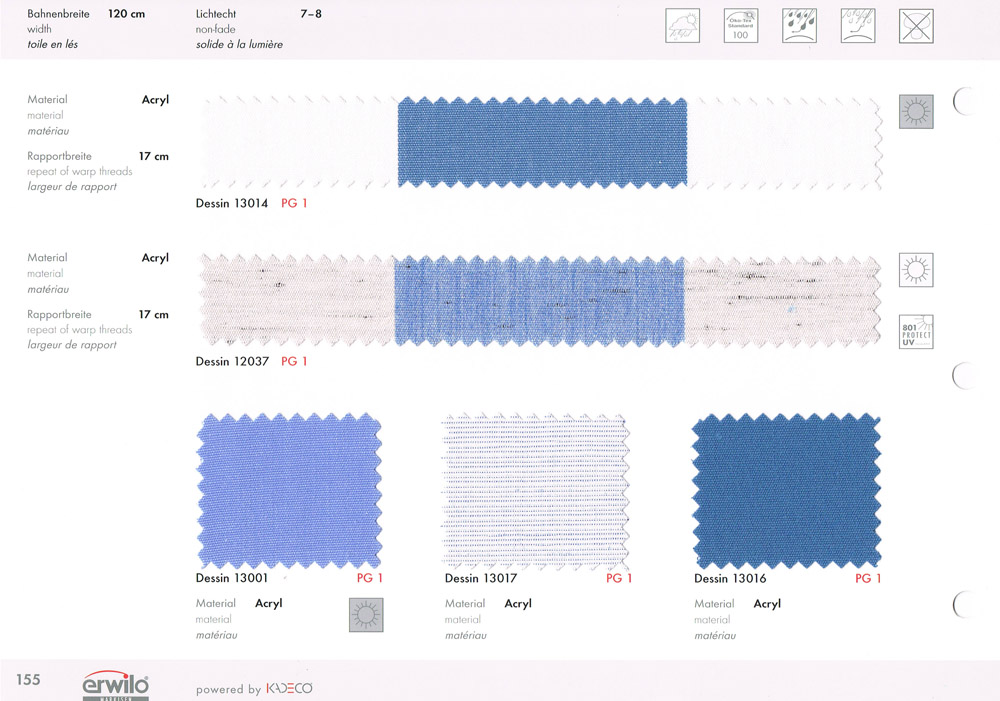Click 'Rapportbreite' in the Dessin 12037 row
This screenshot has height=701, width=1000.
(x=59, y=314)
